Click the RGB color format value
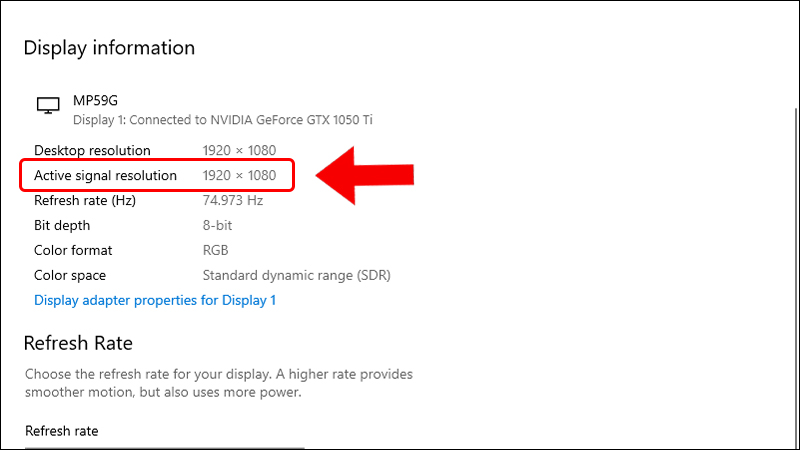The image size is (800, 450). [x=216, y=250]
